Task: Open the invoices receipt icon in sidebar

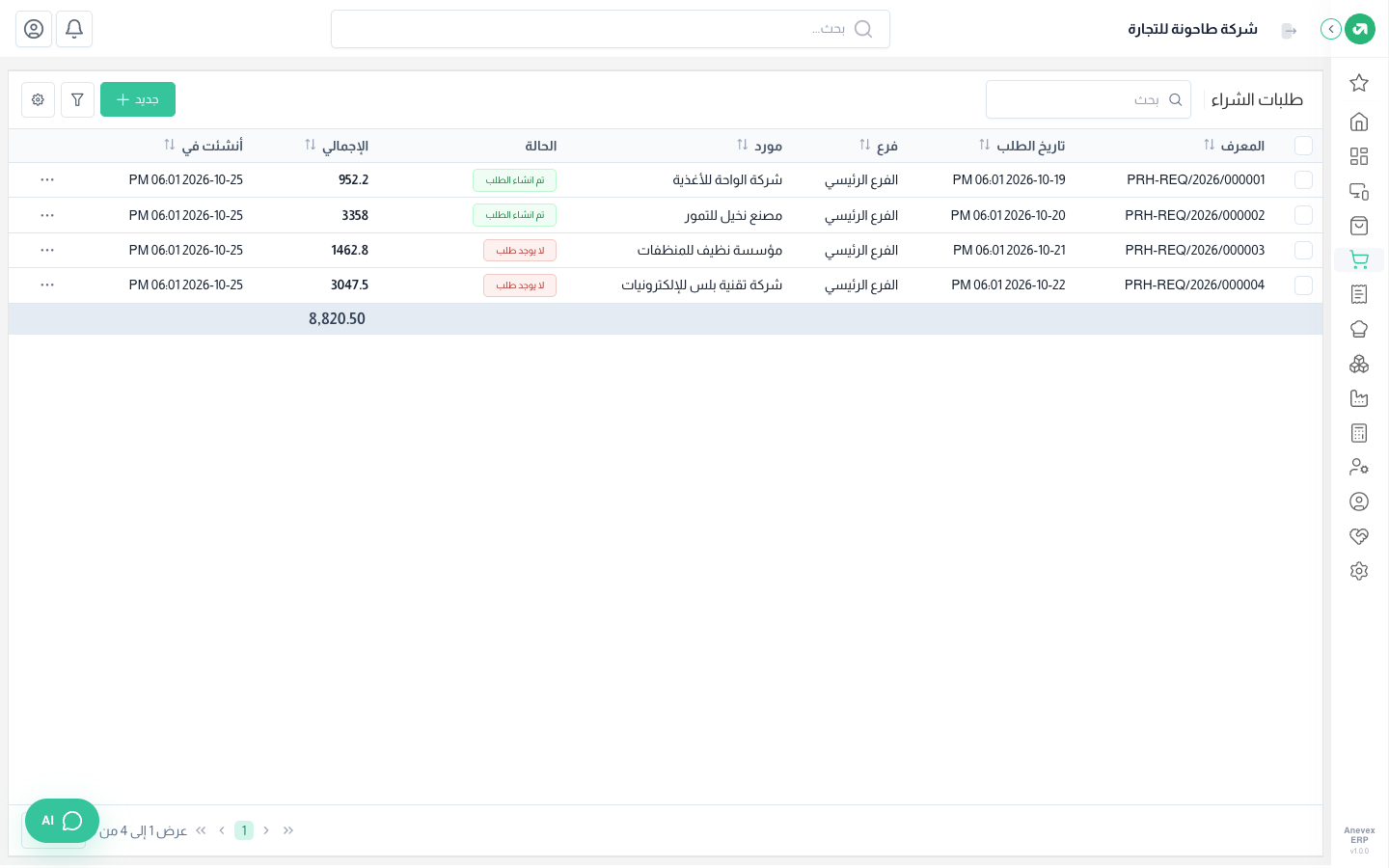Action: 1359,294
